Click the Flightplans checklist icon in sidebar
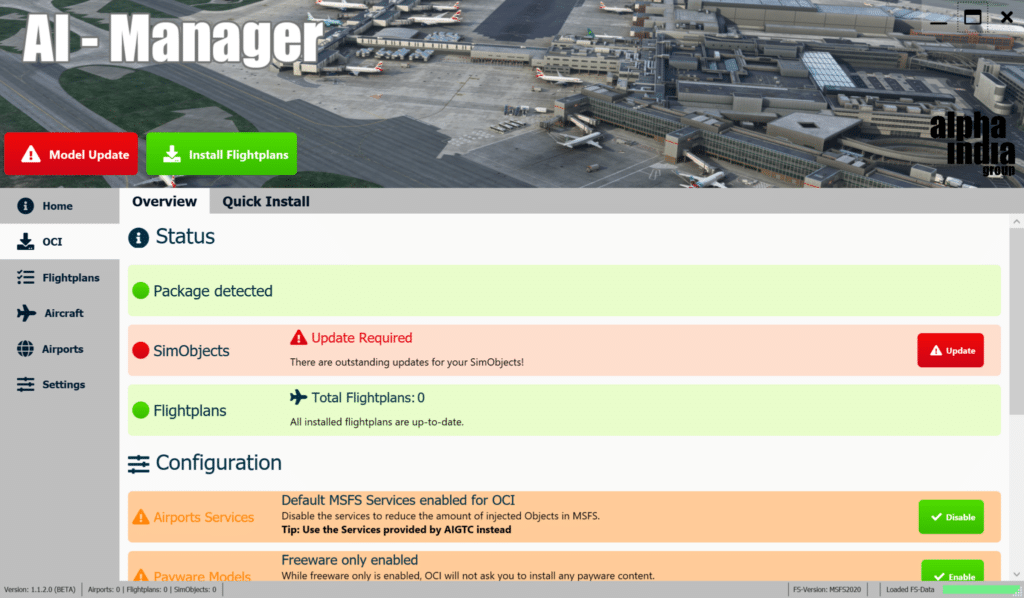The image size is (1024, 598). 26,277
